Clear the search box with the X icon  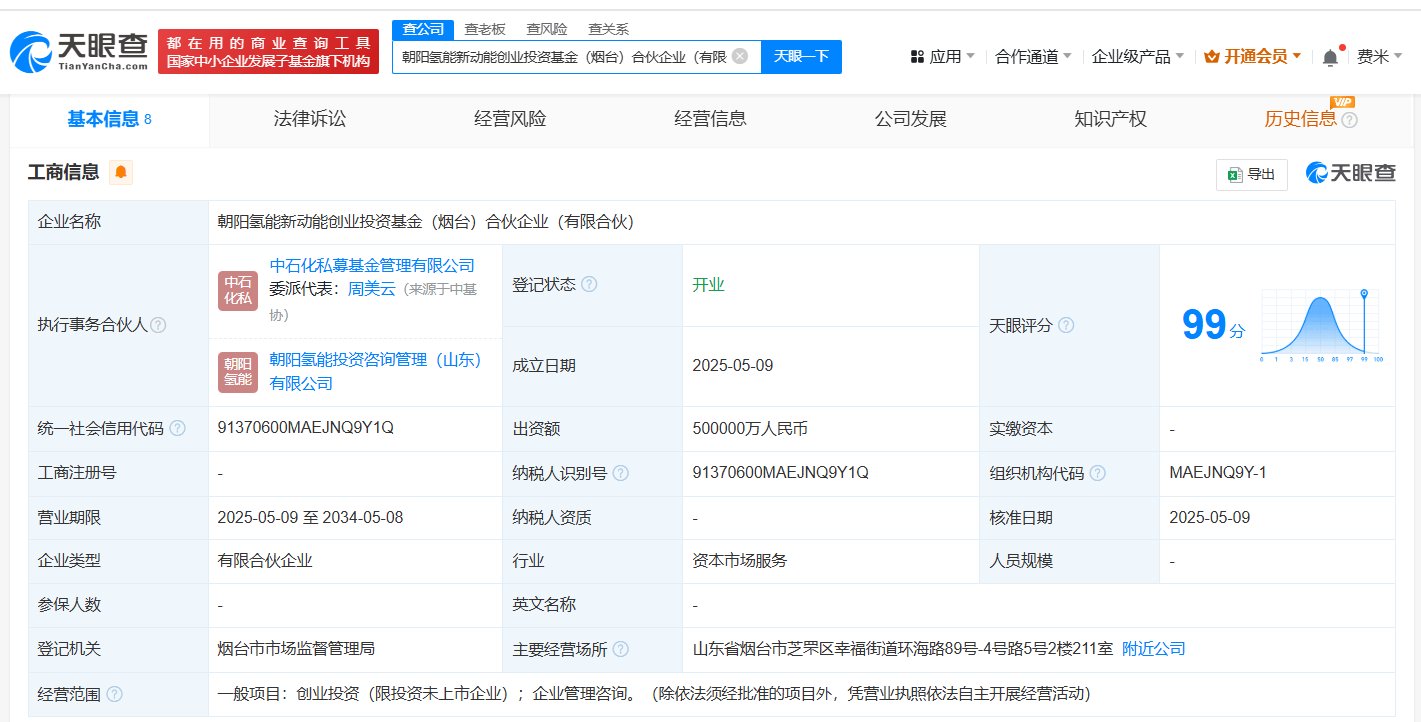click(740, 56)
